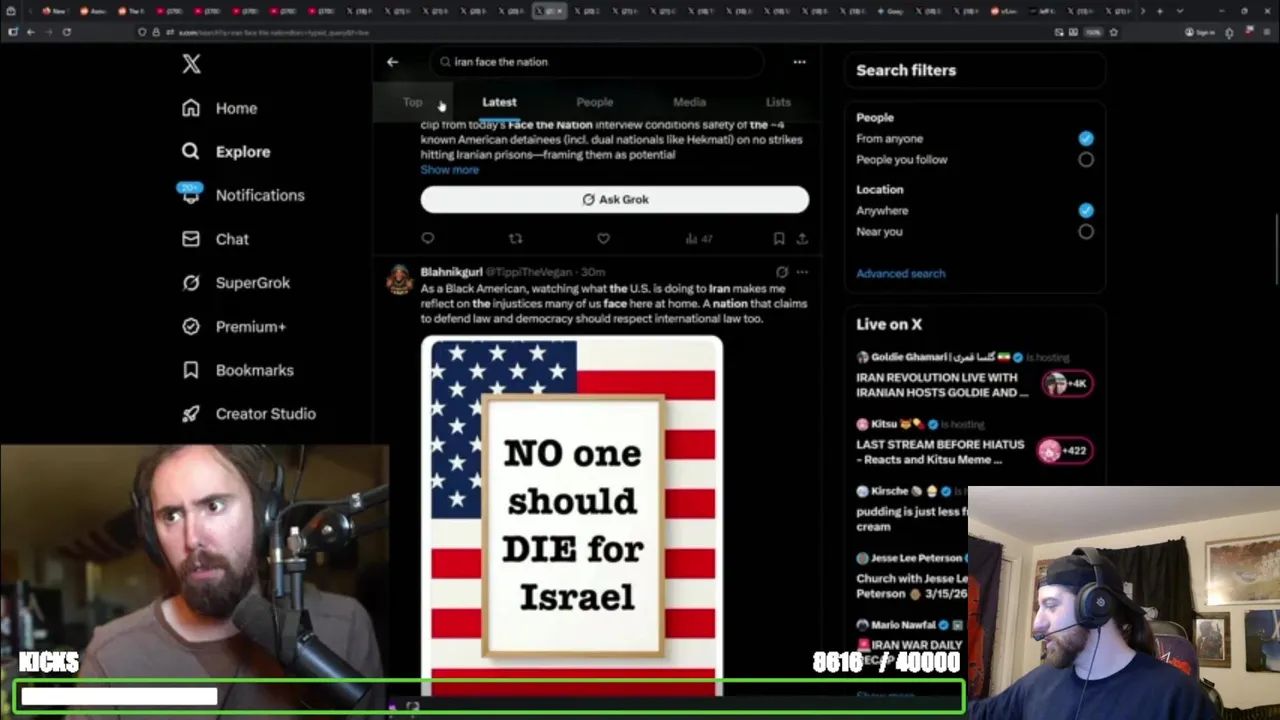Click the browser back arrow

30,32
